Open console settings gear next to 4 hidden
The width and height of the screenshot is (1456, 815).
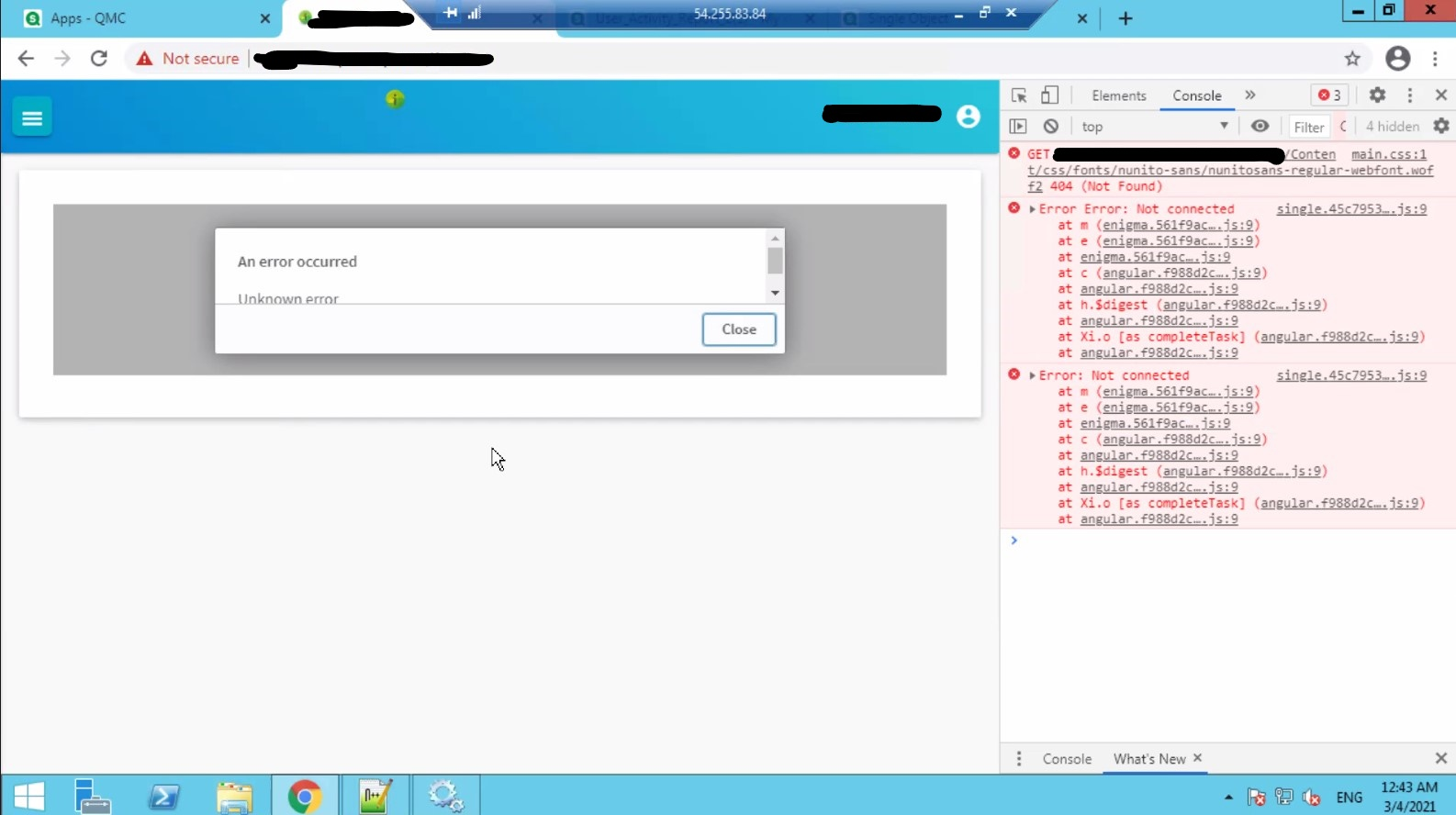coord(1441,127)
